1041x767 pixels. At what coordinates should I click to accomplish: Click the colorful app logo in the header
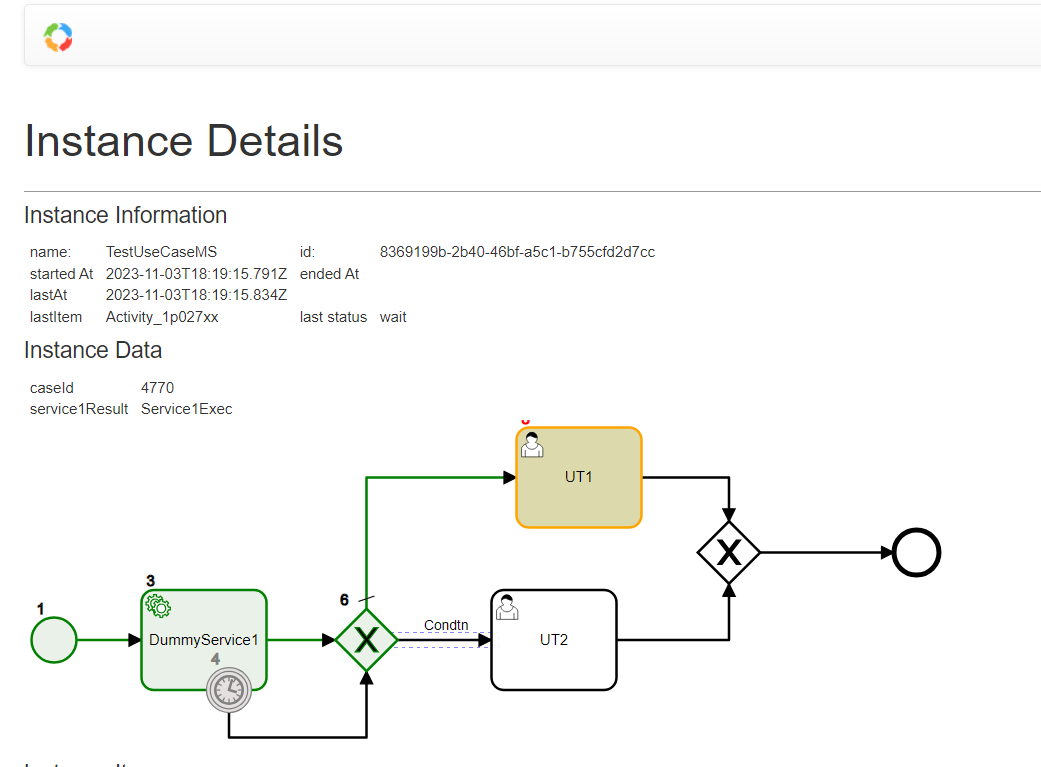click(57, 35)
